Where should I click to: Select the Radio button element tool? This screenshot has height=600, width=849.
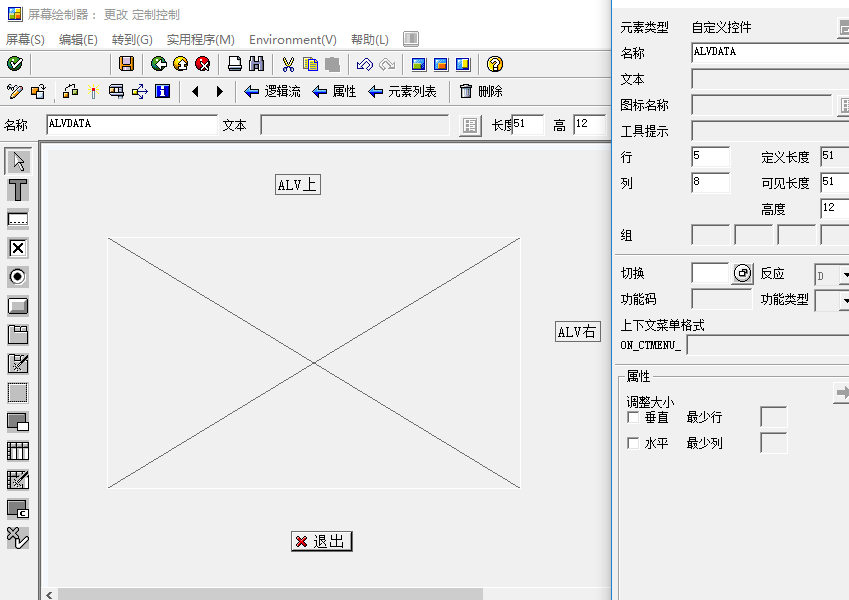point(16,277)
